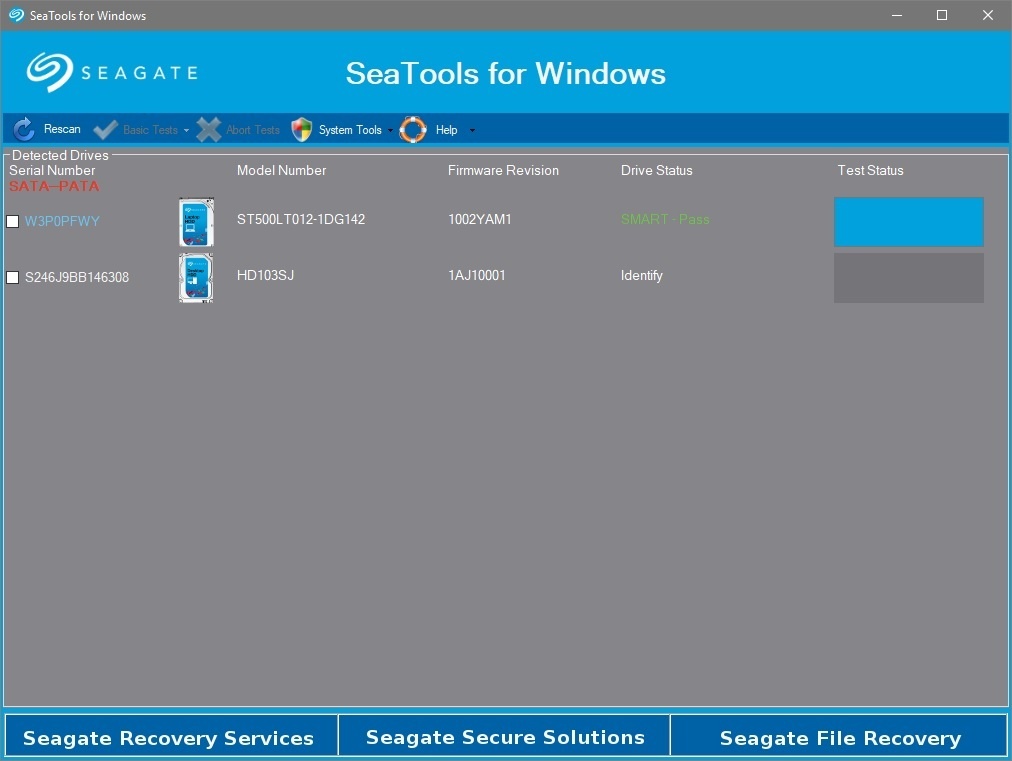Expand the Basic Tests dropdown arrow

[x=187, y=130]
